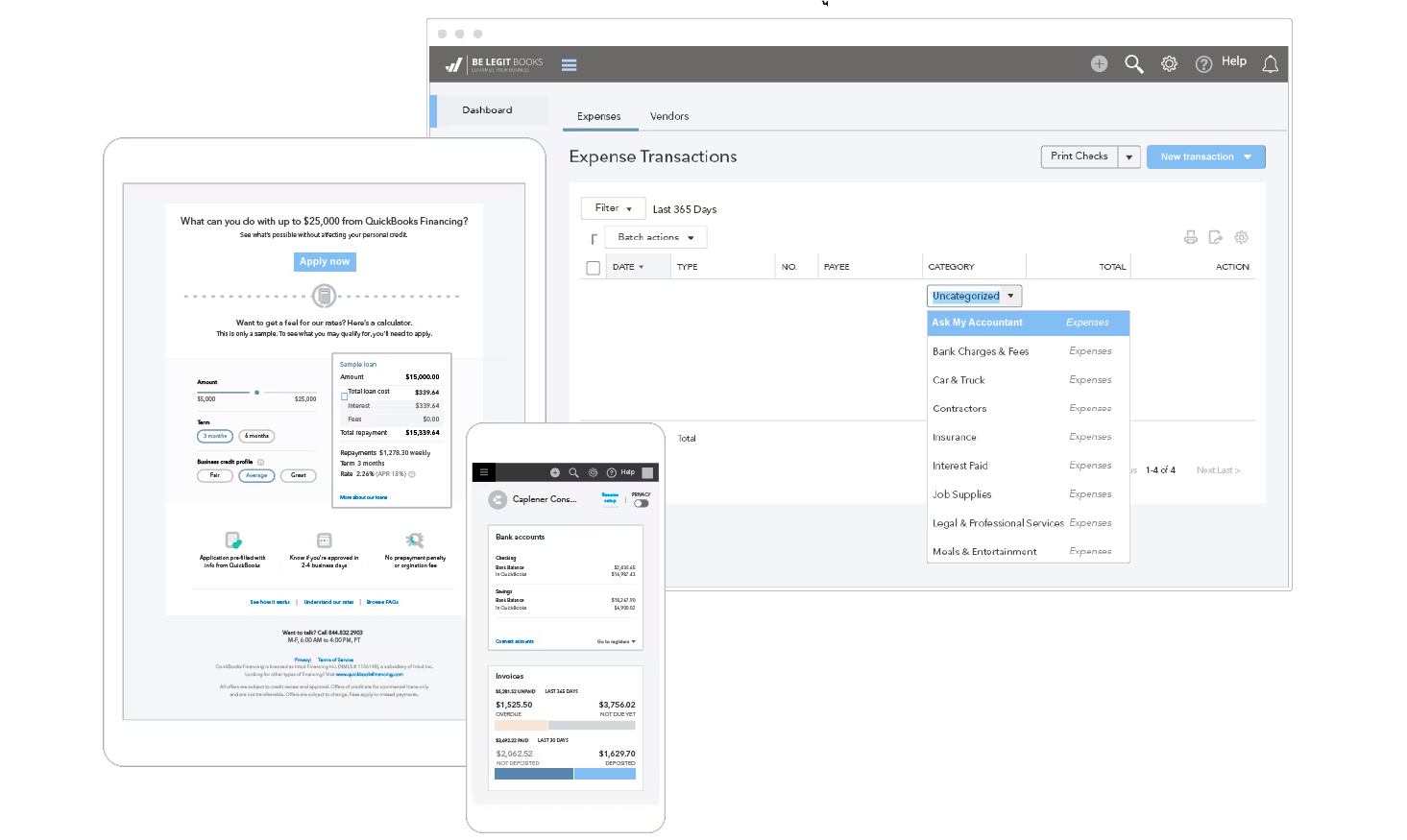Switch to the Vendors tab
The image size is (1407, 840).
point(669,116)
